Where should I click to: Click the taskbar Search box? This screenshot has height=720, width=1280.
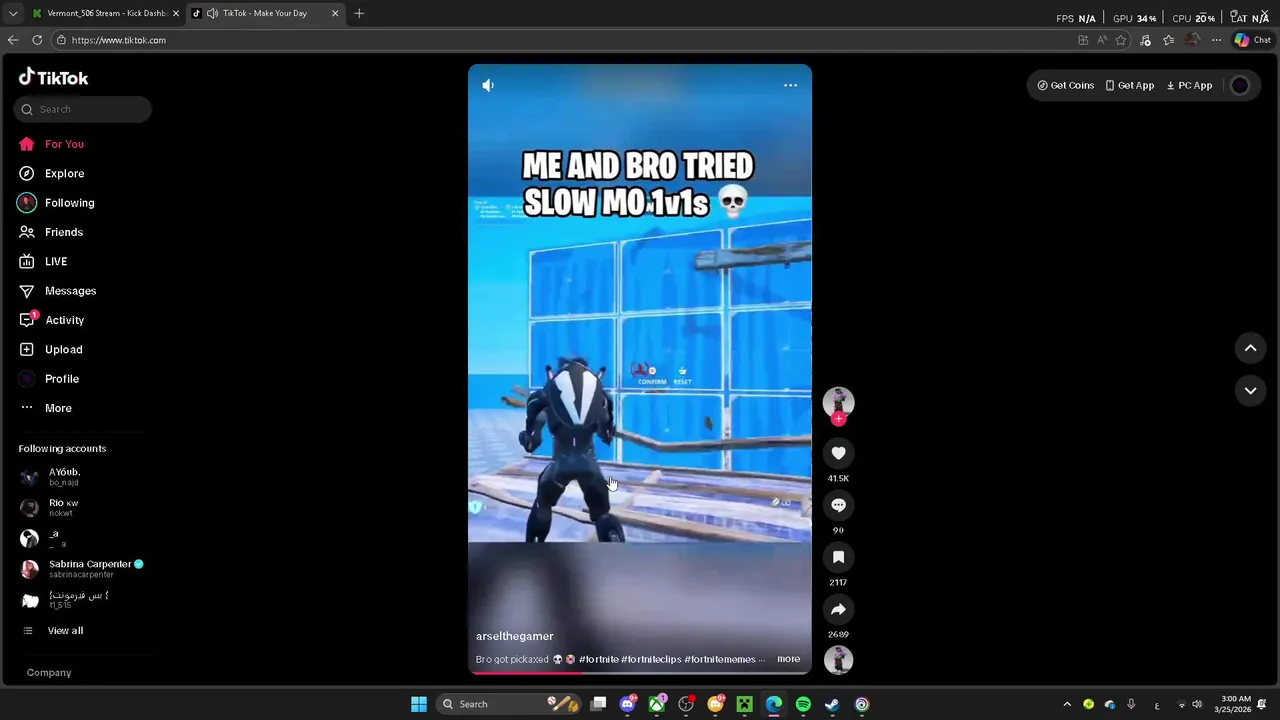pyautogui.click(x=508, y=704)
